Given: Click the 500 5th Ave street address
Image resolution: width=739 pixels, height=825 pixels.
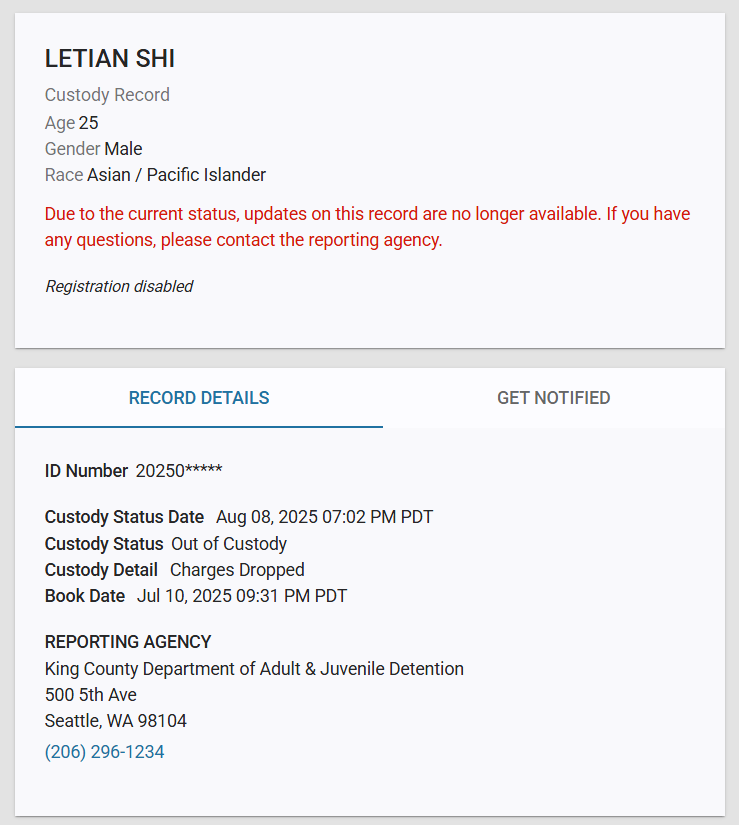Looking at the screenshot, I should [x=91, y=695].
